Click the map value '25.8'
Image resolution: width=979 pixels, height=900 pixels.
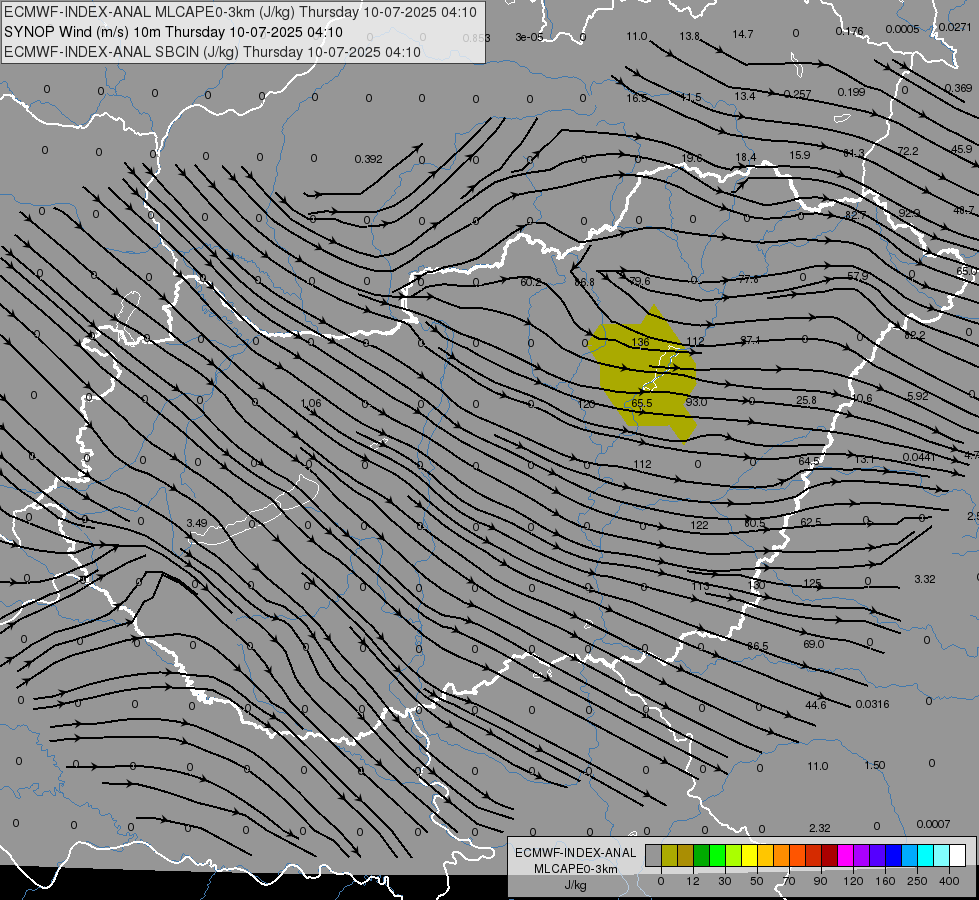[x=806, y=400]
